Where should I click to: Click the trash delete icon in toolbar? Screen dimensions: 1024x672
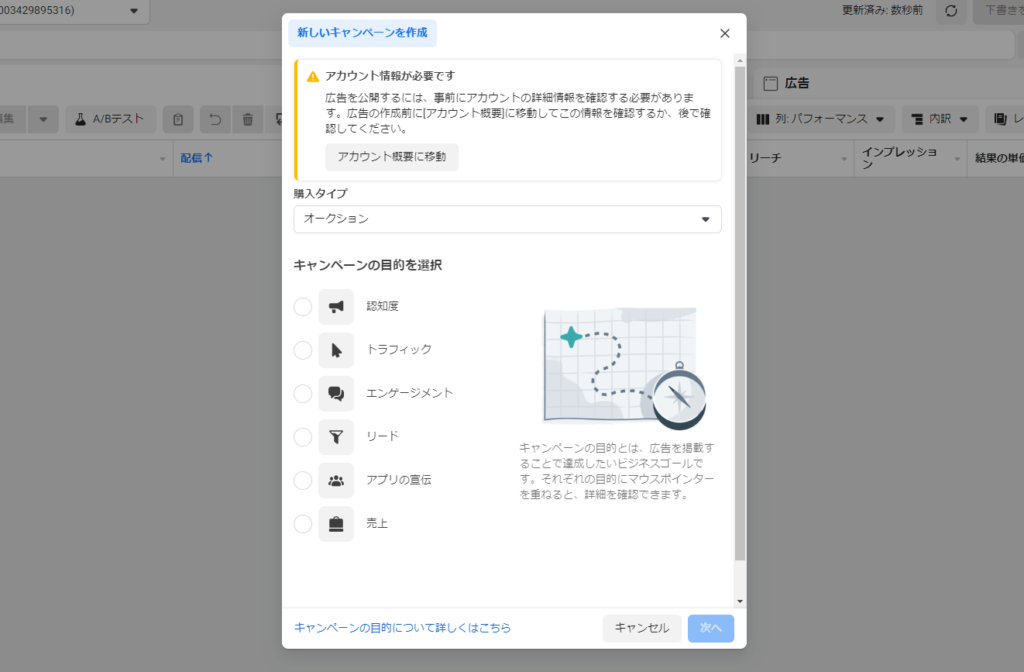pos(248,120)
